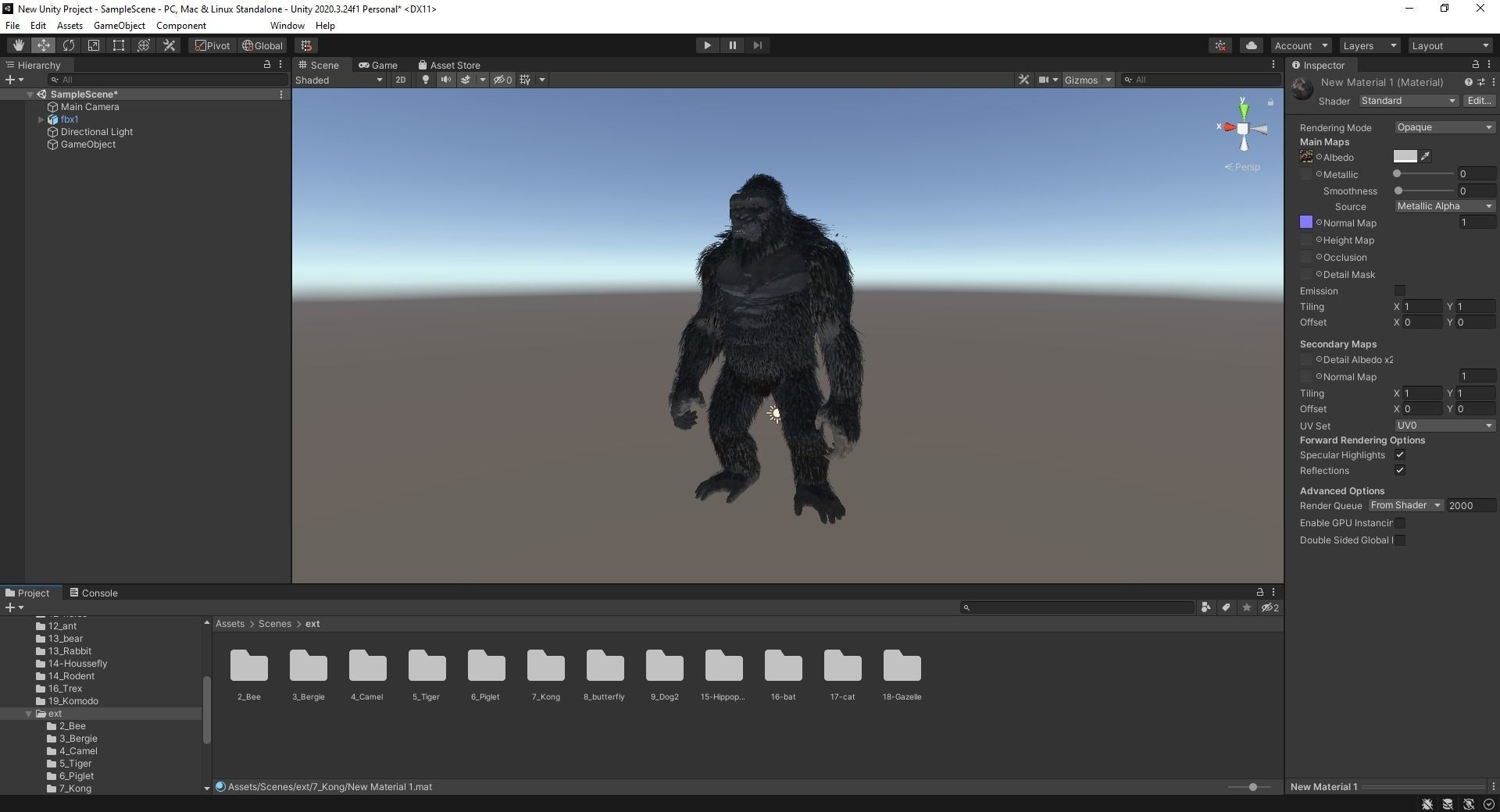Image resolution: width=1500 pixels, height=812 pixels.
Task: Search project by label icon
Action: click(x=1226, y=607)
